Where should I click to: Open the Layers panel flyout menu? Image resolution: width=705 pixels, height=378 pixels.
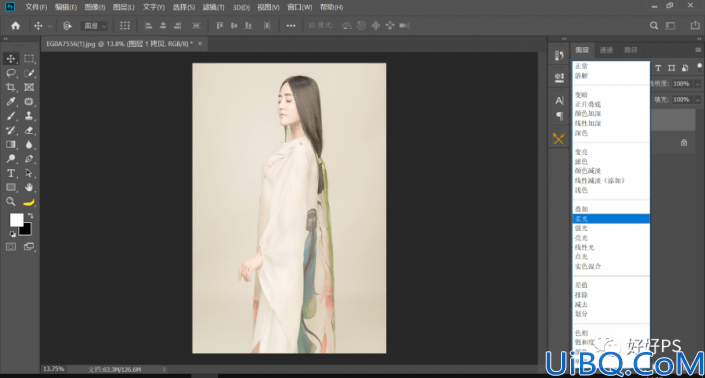[698, 50]
